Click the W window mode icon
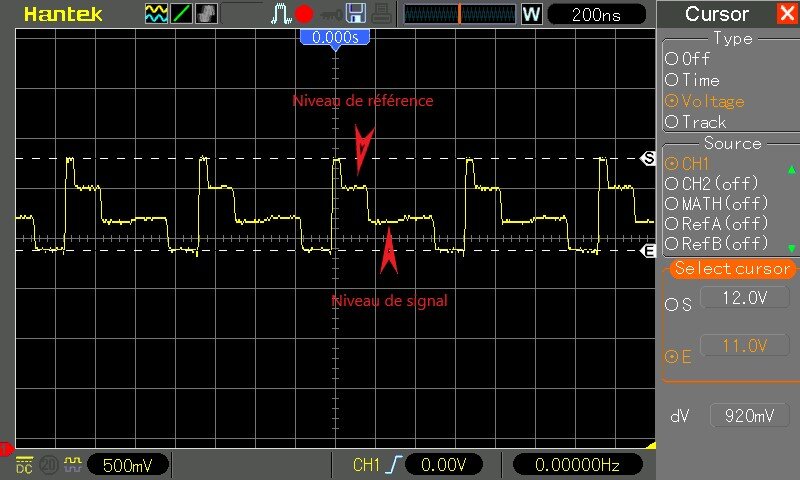This screenshot has height=480, width=800. point(531,14)
